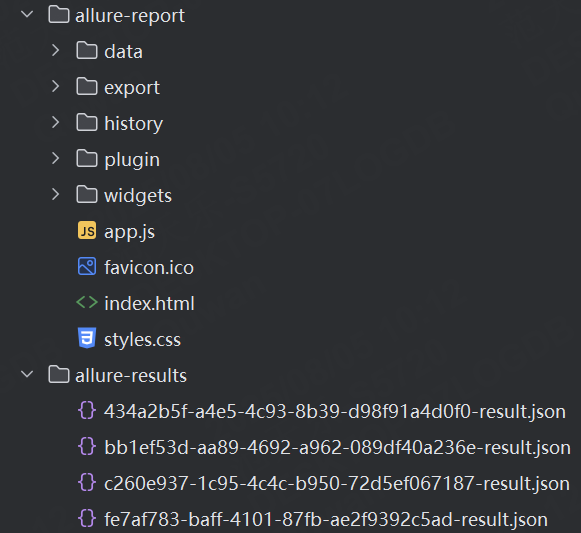Viewport: 581px width, 533px height.
Task: Open fe7af783-baff-4101-87fb-ae2f9392c5ad-result.json
Action: pyautogui.click(x=326, y=520)
